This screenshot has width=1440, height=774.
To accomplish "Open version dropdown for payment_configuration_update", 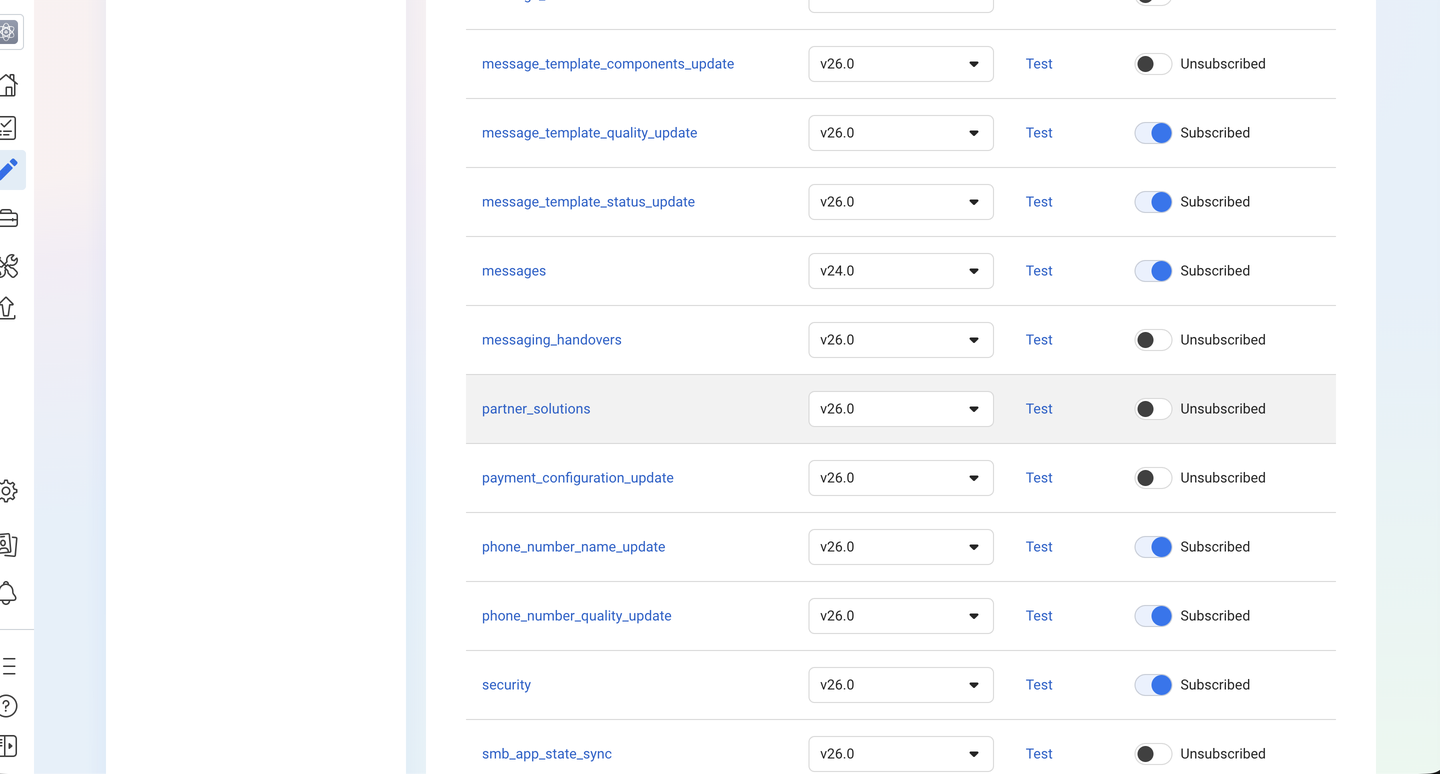I will coord(901,478).
